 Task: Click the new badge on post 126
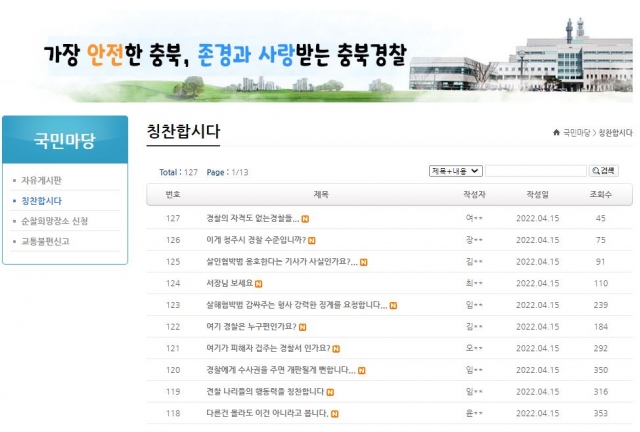312,241
